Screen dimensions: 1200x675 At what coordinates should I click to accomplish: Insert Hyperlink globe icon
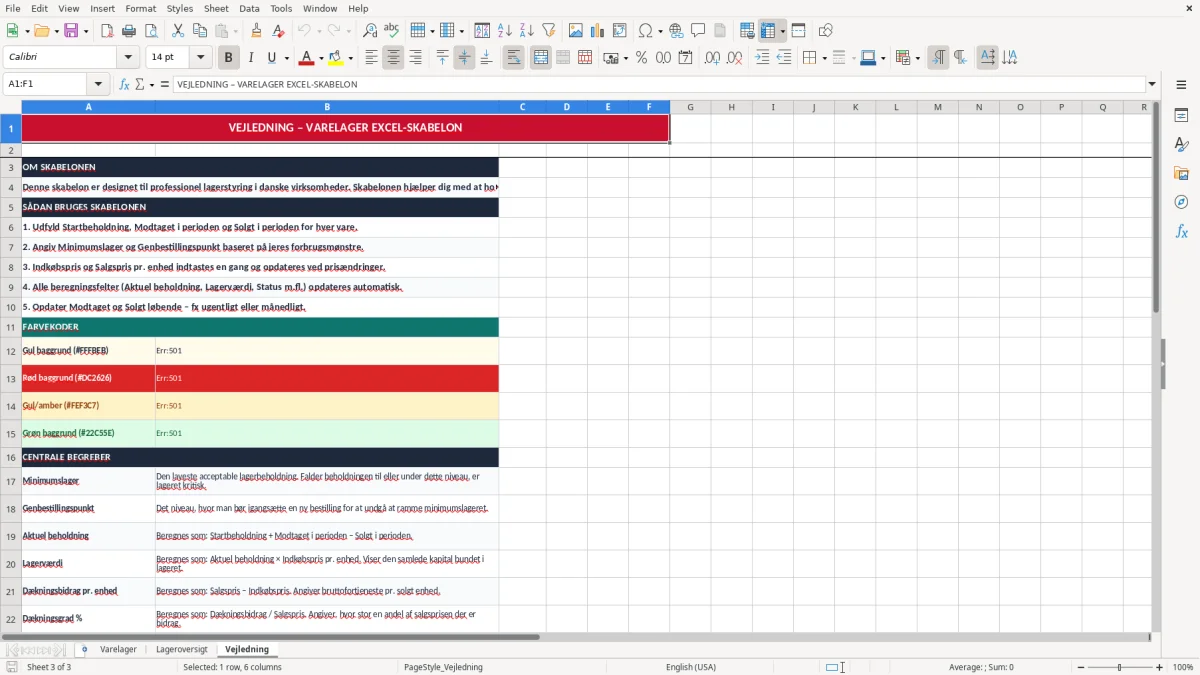676,31
